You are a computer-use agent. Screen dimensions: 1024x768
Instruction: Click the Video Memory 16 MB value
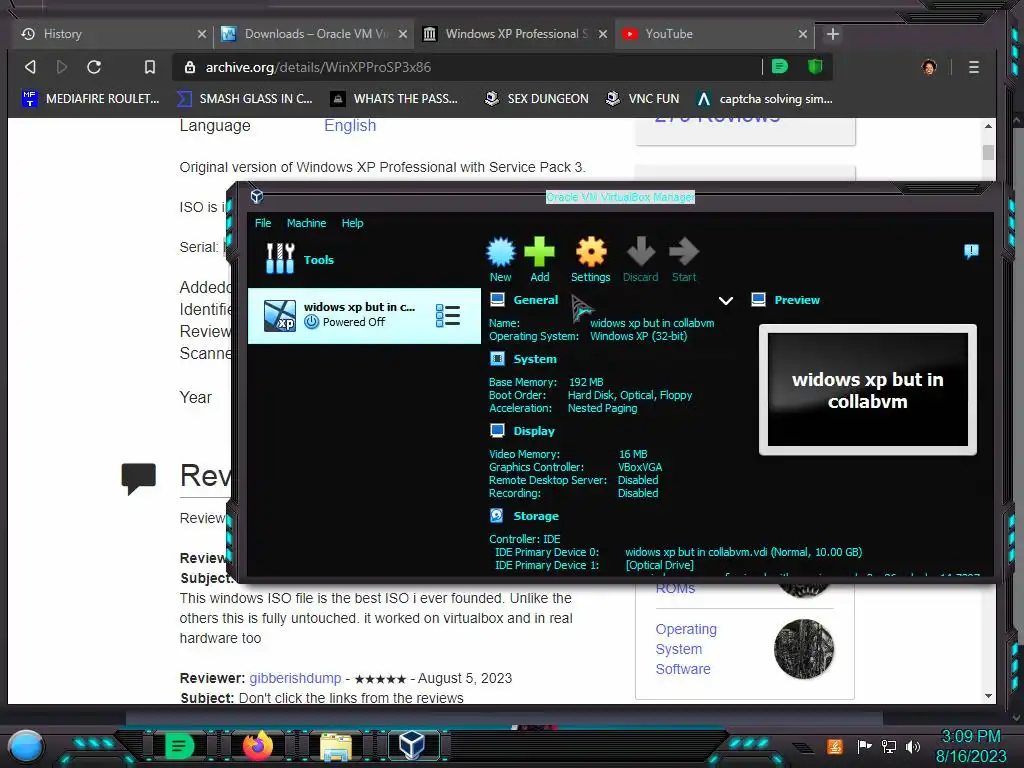633,454
